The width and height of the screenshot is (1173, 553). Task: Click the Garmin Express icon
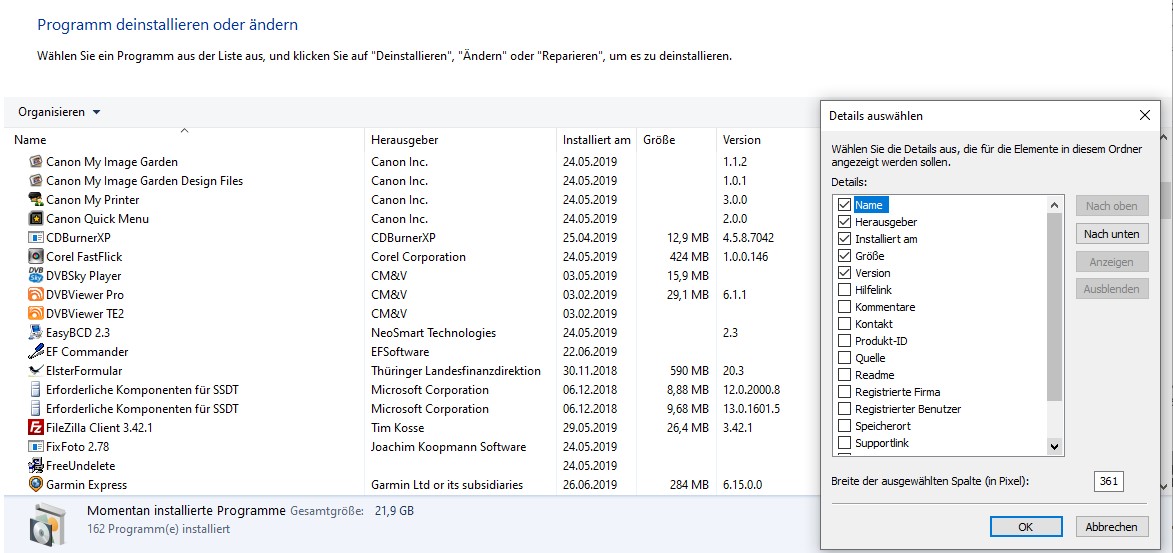click(35, 485)
